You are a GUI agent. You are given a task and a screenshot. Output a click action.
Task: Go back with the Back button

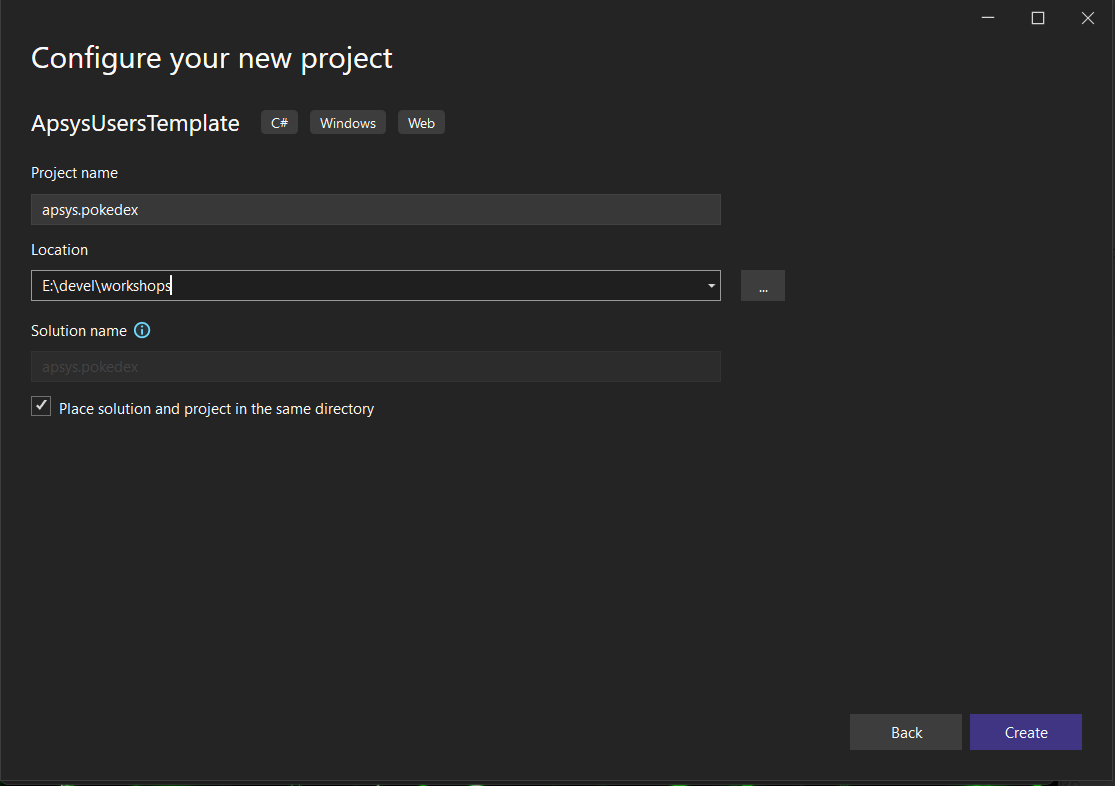905,732
